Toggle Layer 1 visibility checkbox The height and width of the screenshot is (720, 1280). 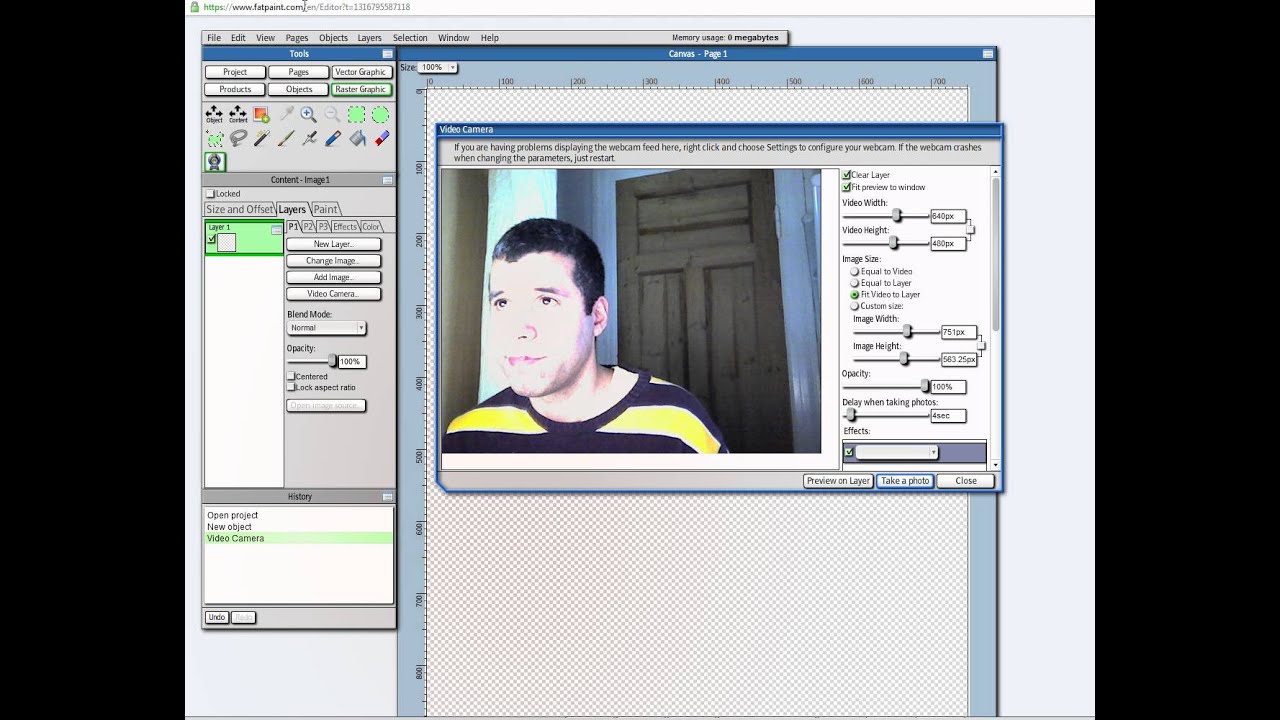click(212, 240)
